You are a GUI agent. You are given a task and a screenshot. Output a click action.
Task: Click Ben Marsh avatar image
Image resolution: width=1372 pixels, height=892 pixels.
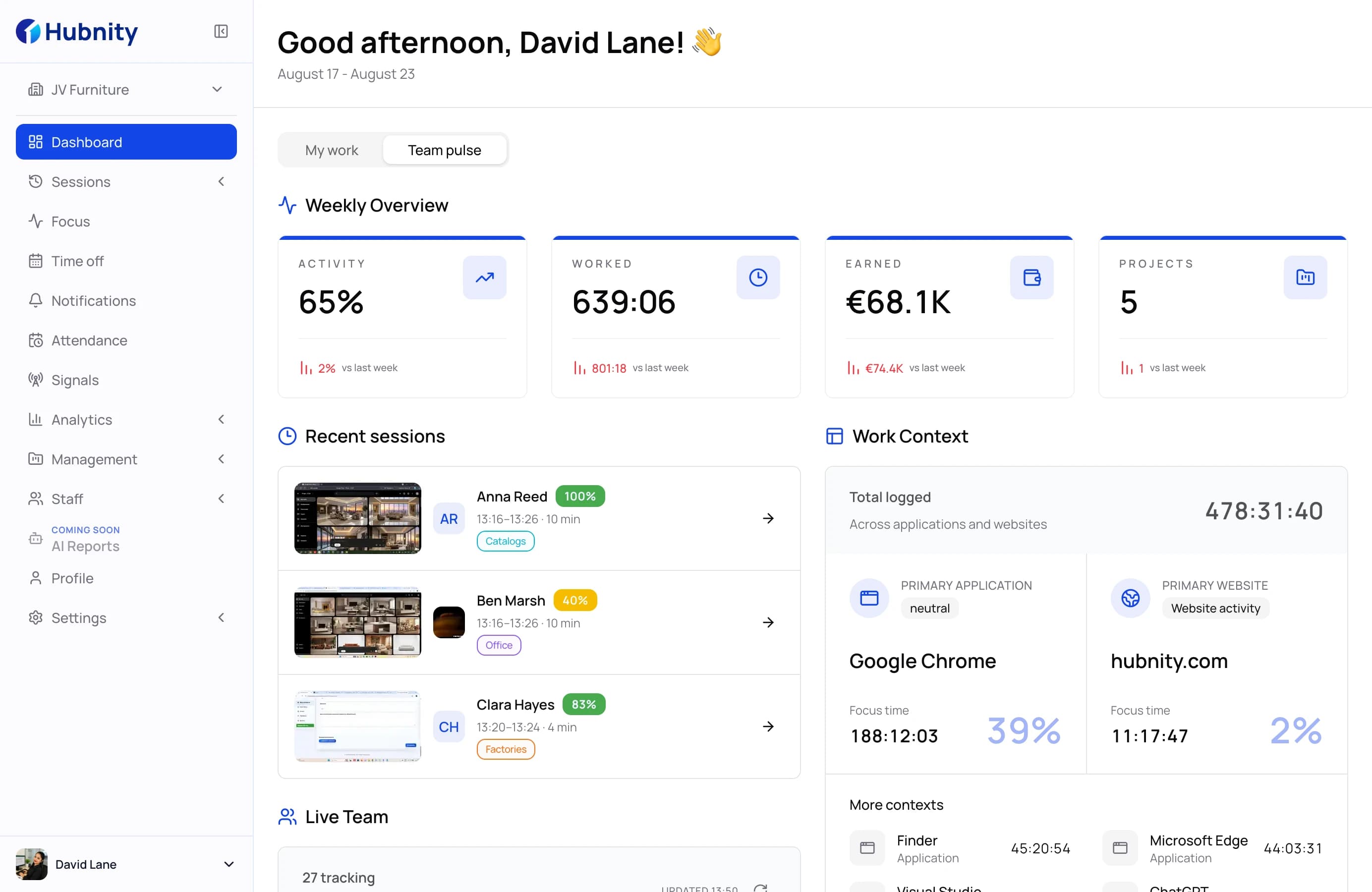pos(449,622)
